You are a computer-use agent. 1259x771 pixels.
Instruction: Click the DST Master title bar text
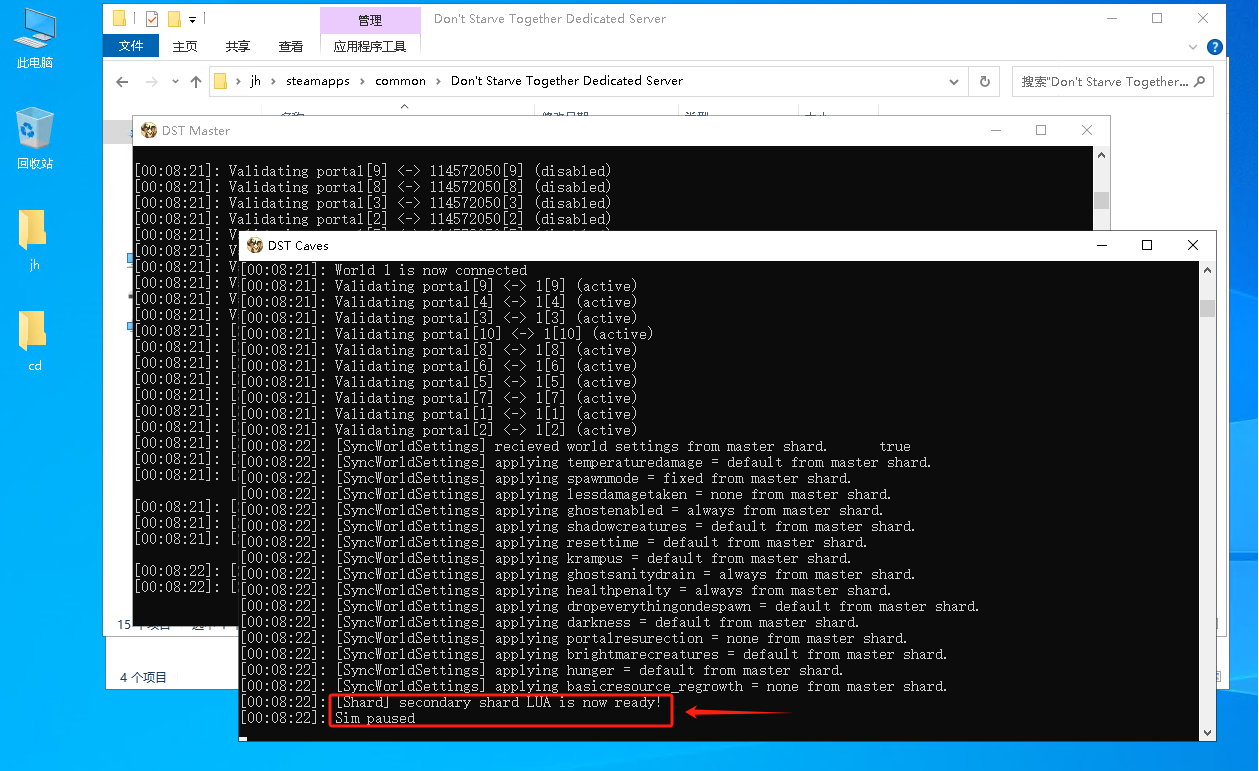click(196, 130)
